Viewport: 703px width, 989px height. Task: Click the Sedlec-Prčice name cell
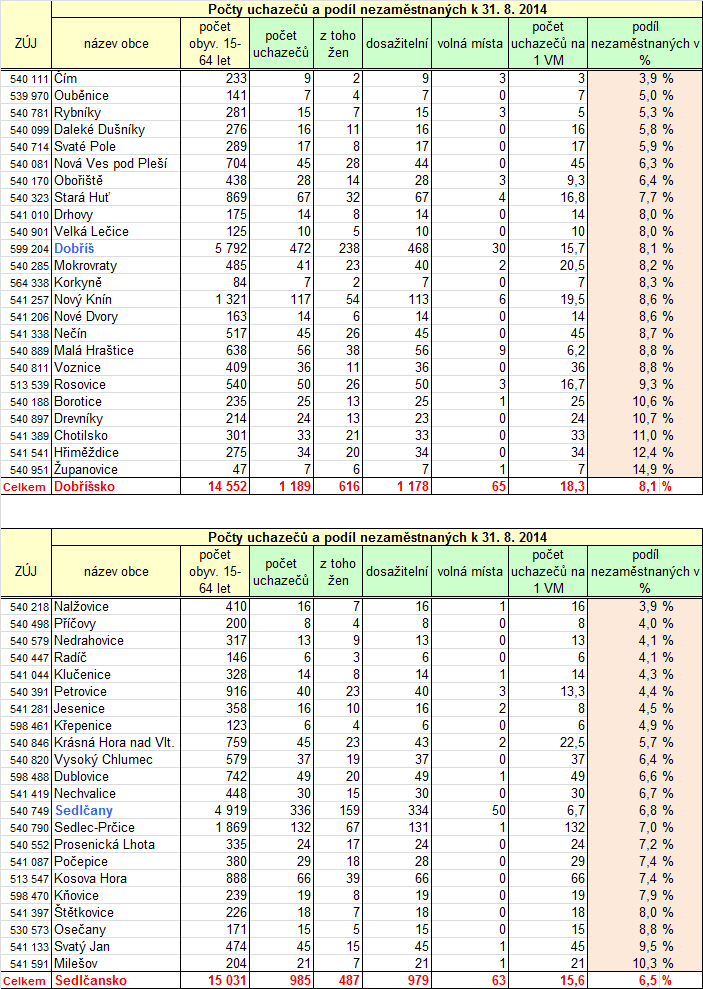coord(116,828)
